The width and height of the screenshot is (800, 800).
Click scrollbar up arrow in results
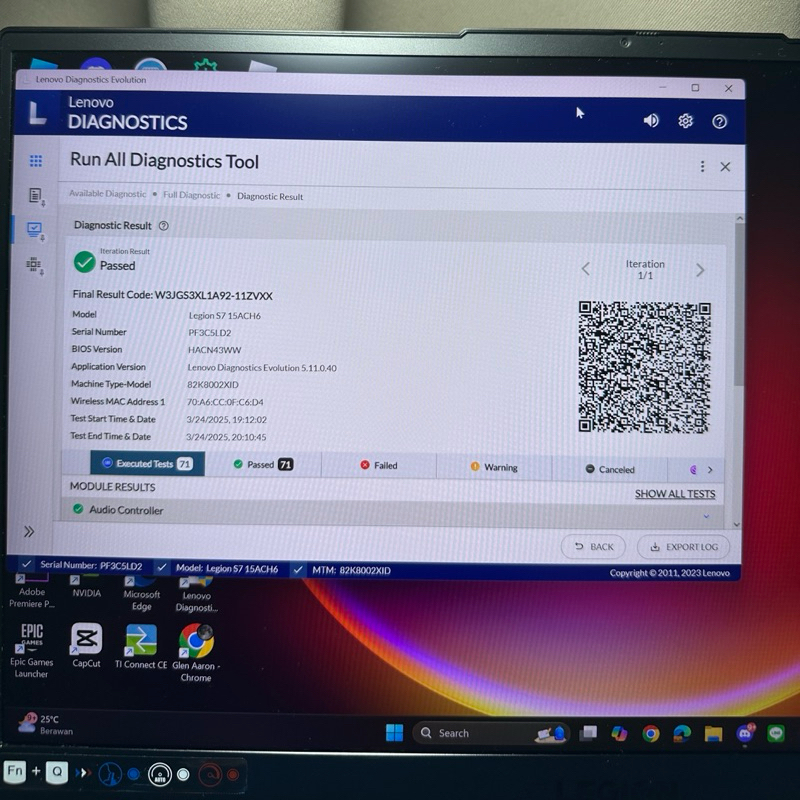[739, 218]
